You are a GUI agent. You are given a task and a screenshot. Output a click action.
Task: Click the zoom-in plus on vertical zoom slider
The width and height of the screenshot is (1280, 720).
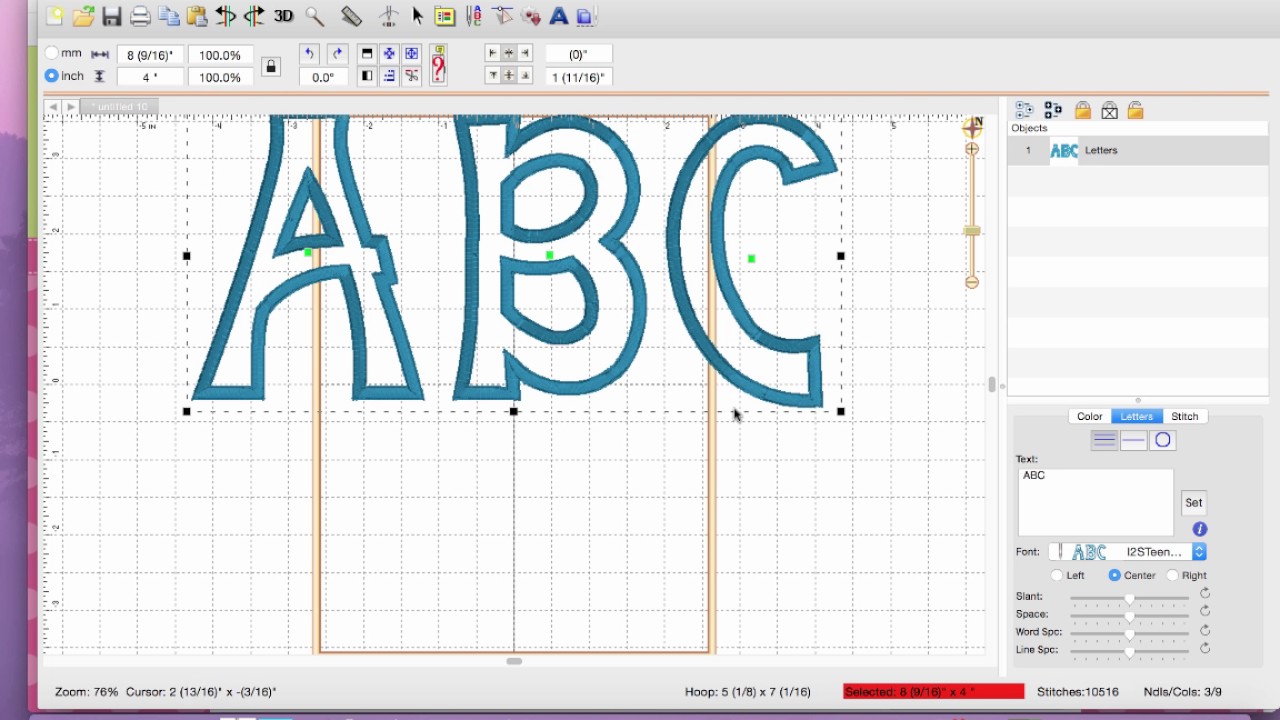[x=972, y=149]
